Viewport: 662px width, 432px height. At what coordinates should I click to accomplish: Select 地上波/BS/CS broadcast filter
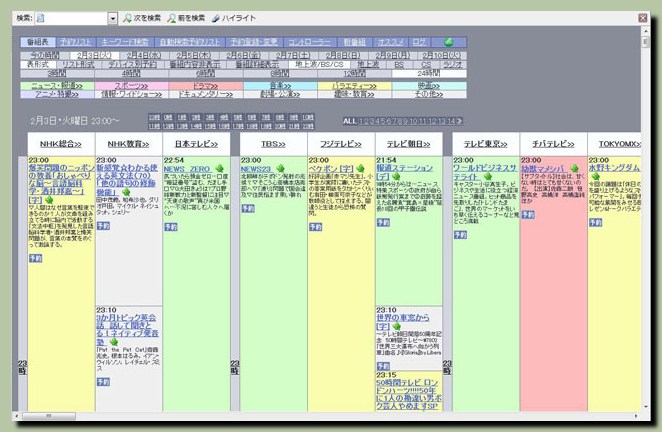(x=319, y=65)
